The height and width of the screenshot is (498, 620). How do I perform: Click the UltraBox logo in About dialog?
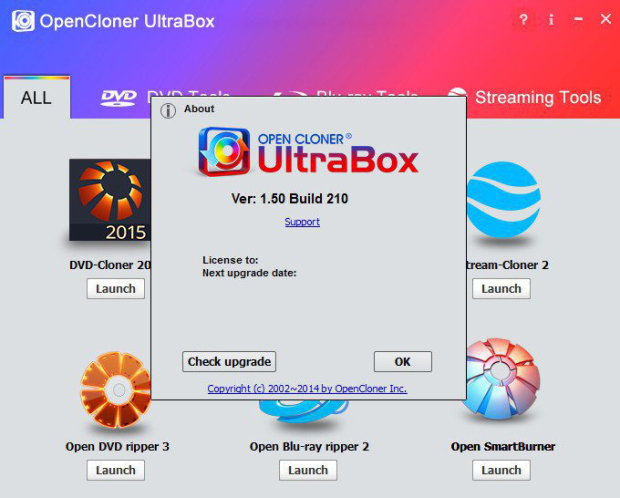click(308, 151)
